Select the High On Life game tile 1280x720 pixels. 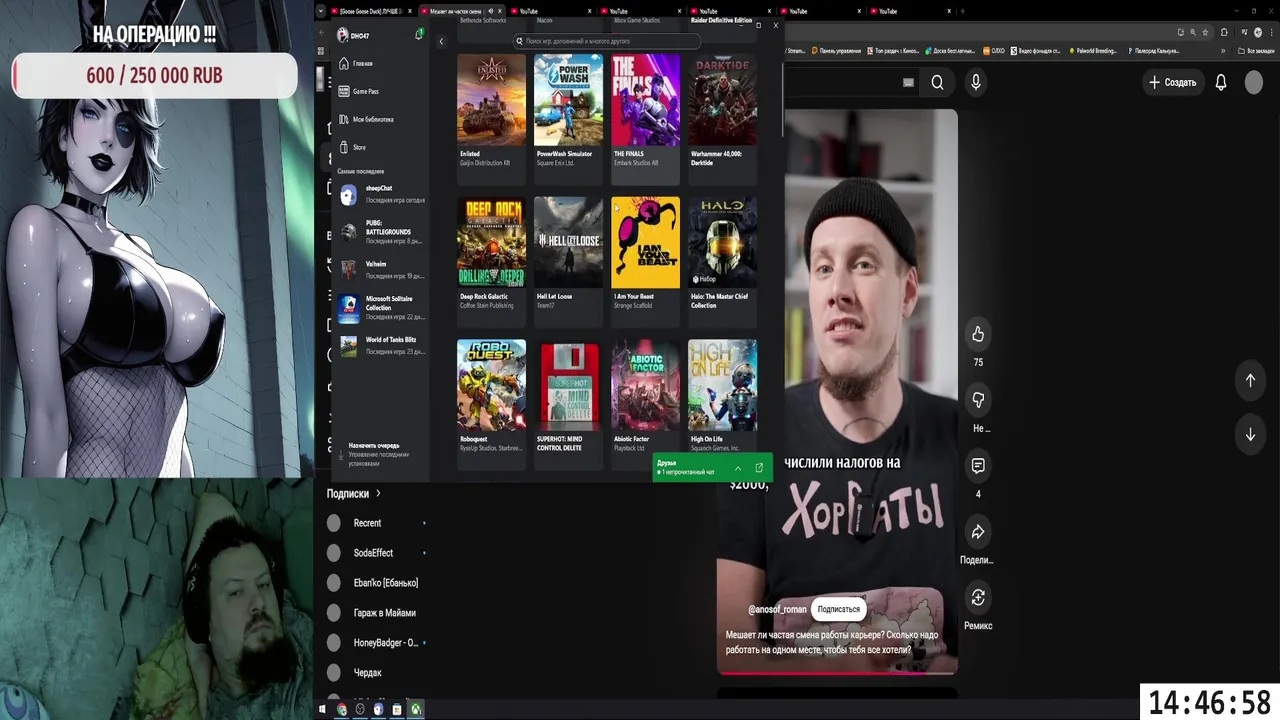click(722, 396)
